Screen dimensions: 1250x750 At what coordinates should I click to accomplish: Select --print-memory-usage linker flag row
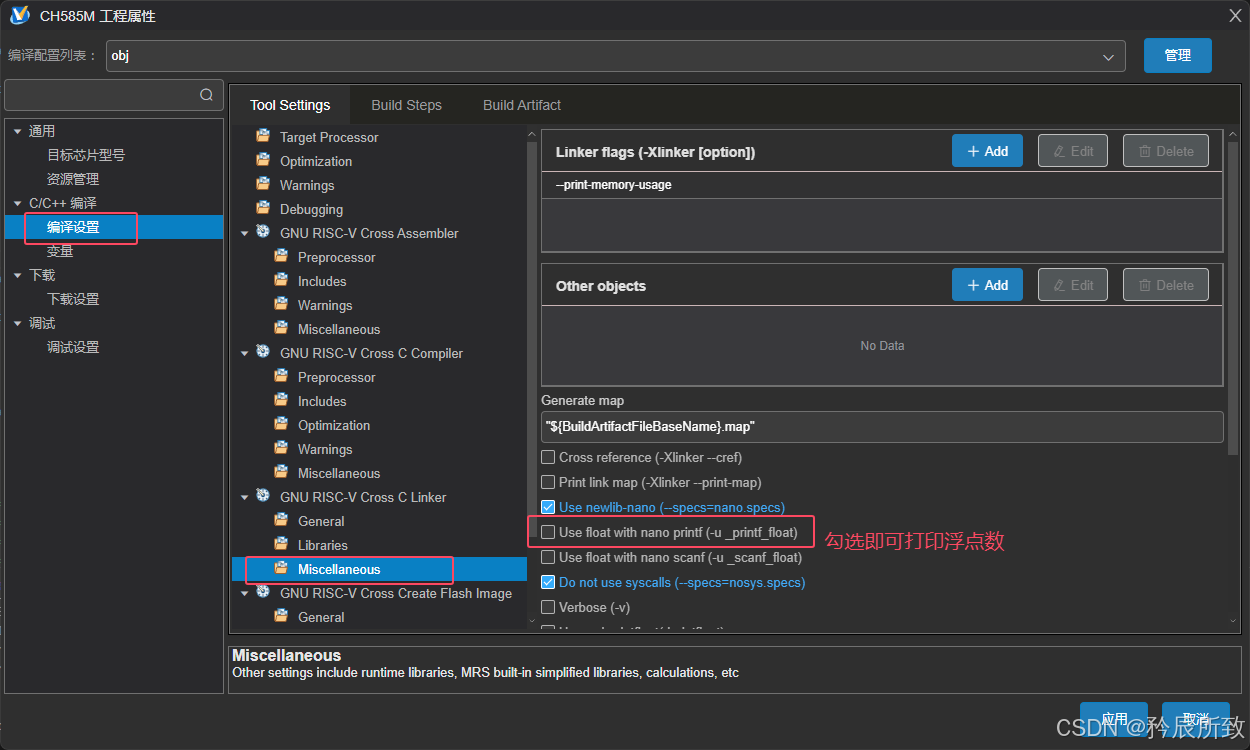tap(882, 185)
